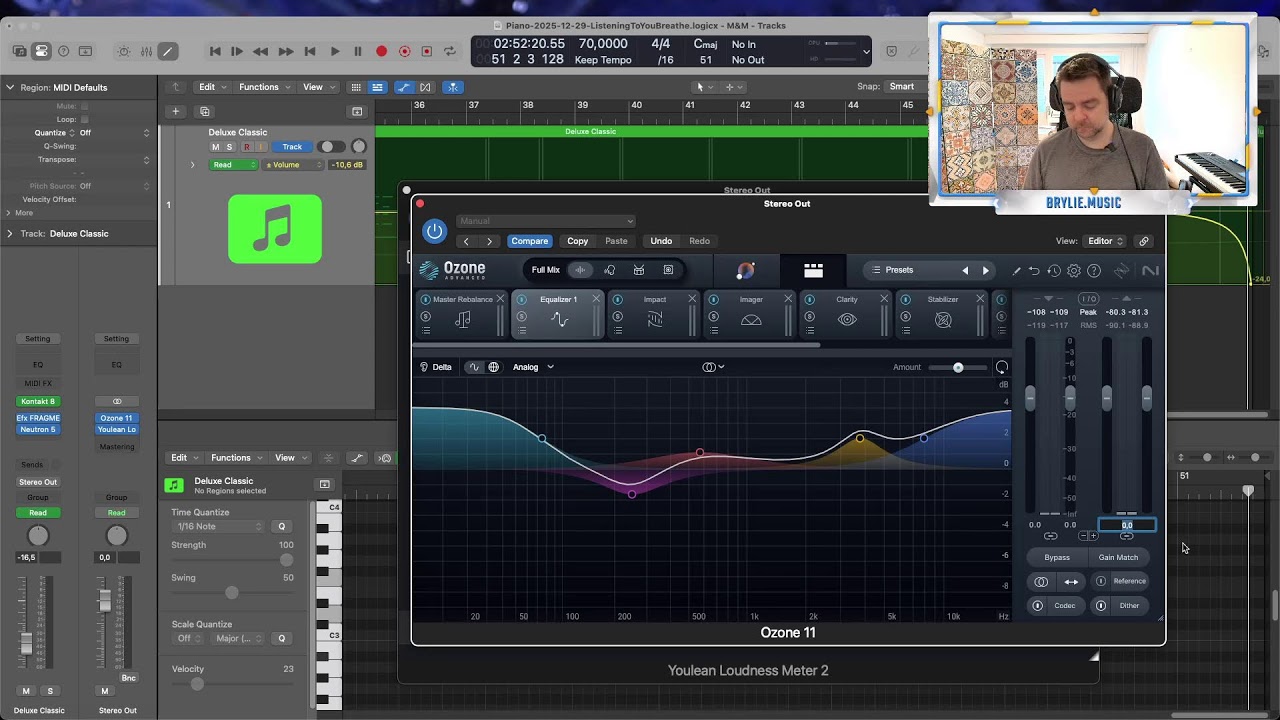Click the Ozone undo arrow icon
Screen dimensions: 1280x720
(x=1034, y=270)
